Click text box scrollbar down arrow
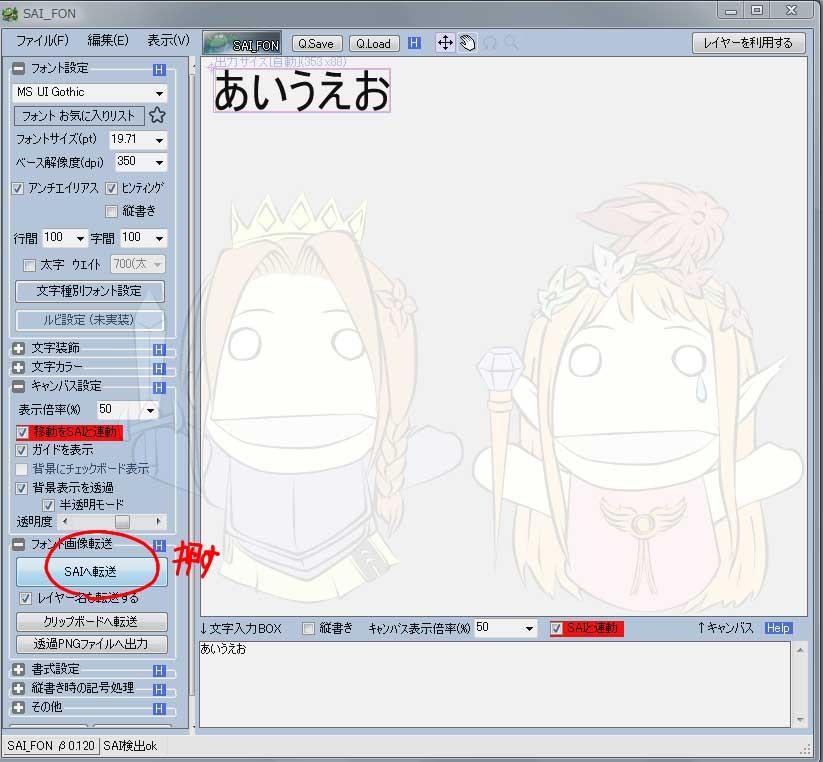Screen dimensions: 823x762 [x=799, y=719]
